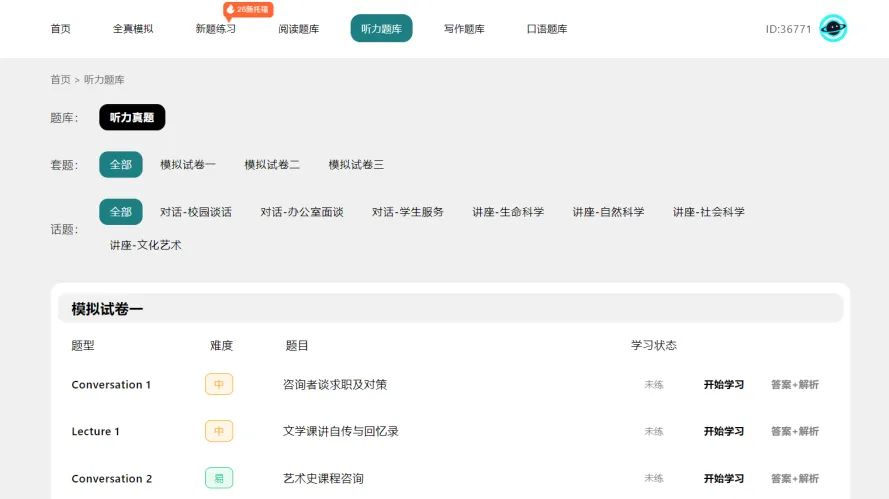Filter topic by 对话-校园谈话
The image size is (889, 499).
[x=196, y=212]
